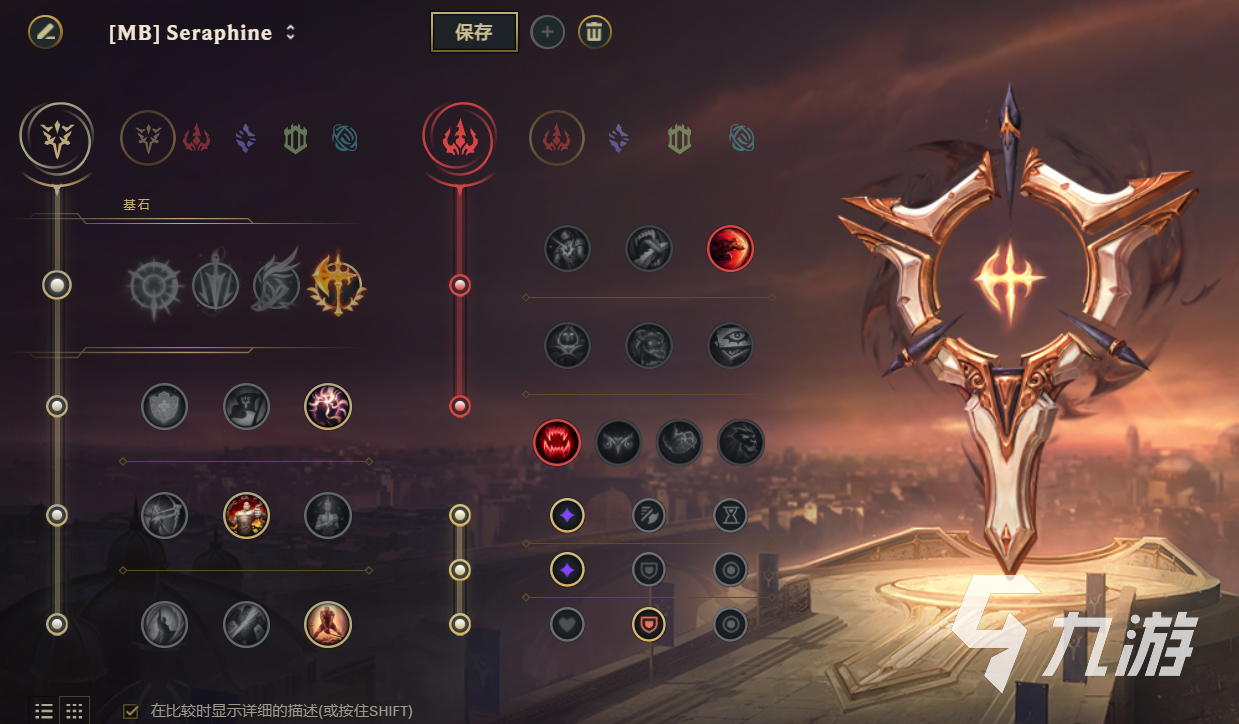
Task: Choose blue Inspiration path in secondary row
Action: pos(741,138)
